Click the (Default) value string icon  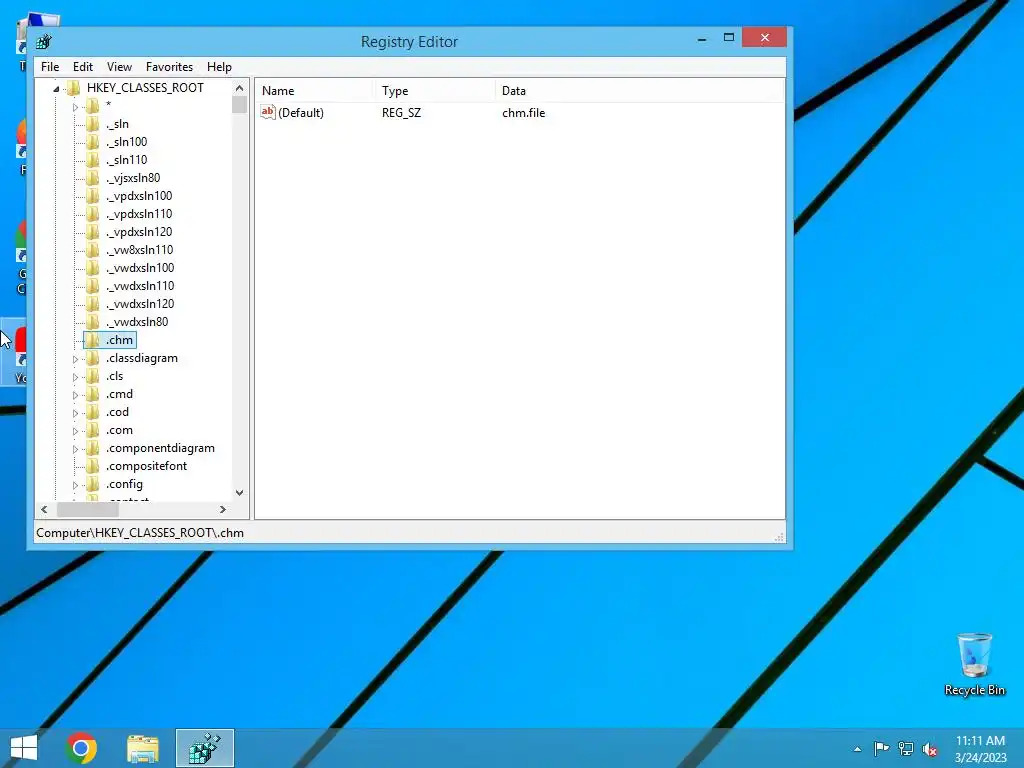pos(268,112)
